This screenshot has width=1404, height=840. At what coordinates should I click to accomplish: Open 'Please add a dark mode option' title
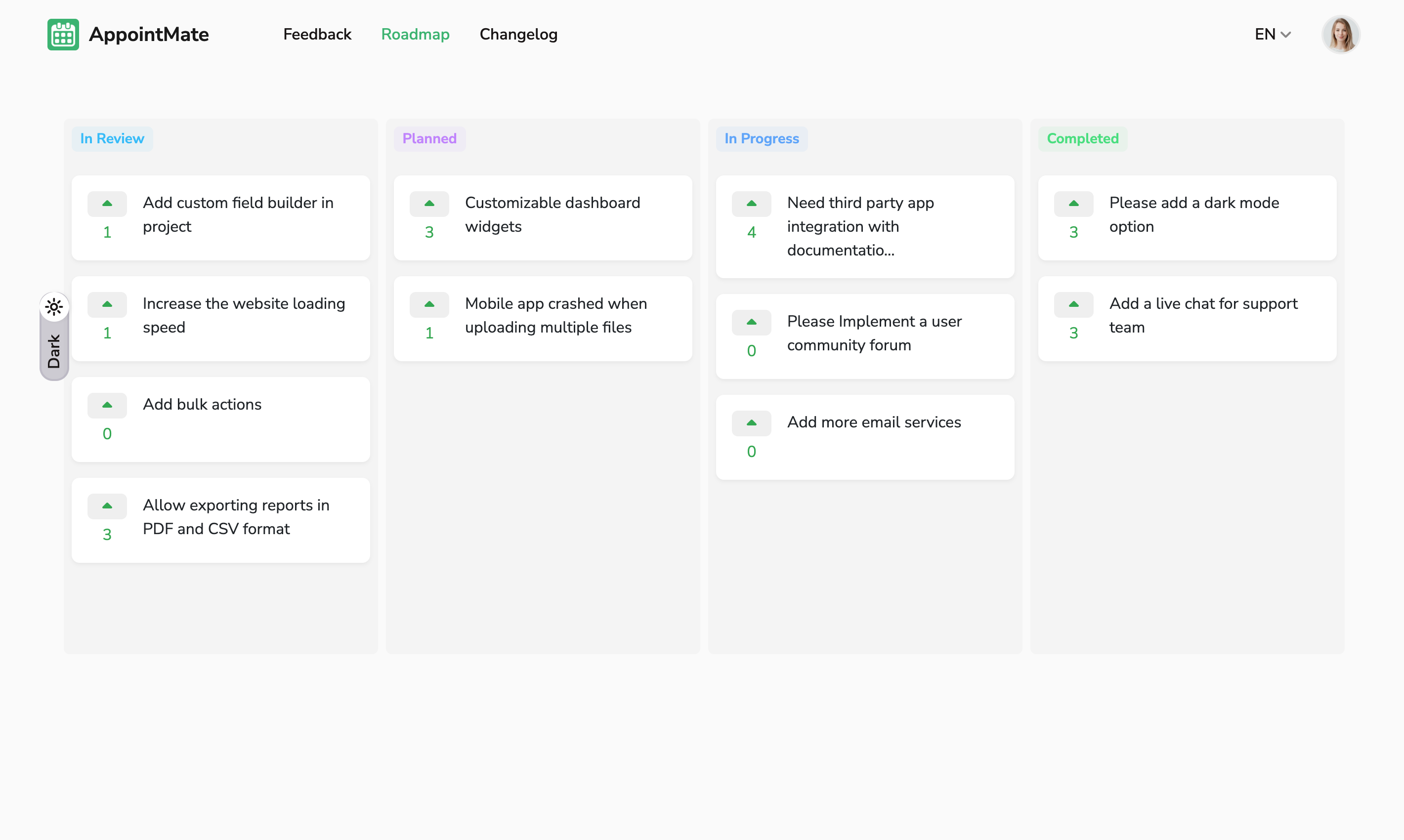pos(1194,214)
